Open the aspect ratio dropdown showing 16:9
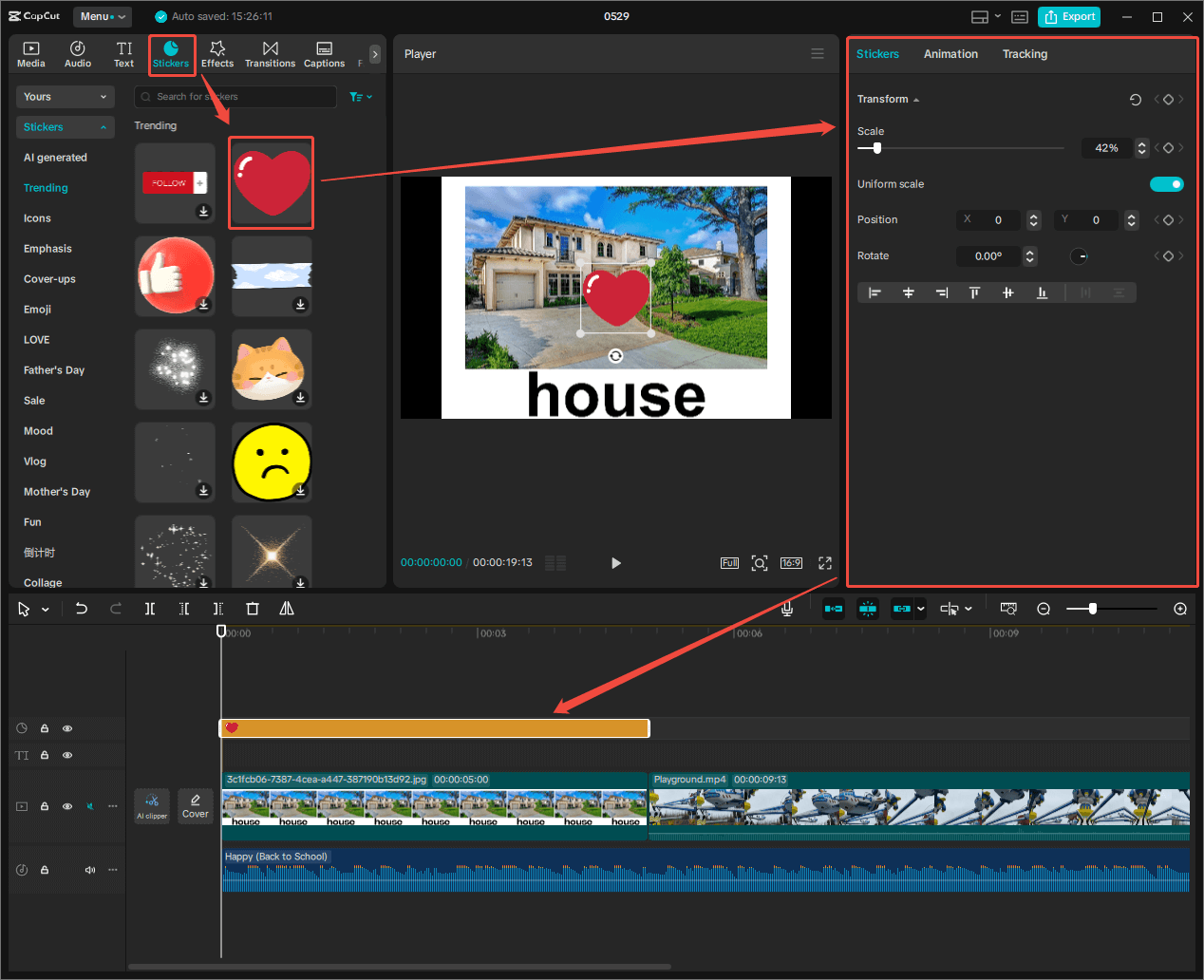Image resolution: width=1204 pixels, height=980 pixels. (x=791, y=562)
